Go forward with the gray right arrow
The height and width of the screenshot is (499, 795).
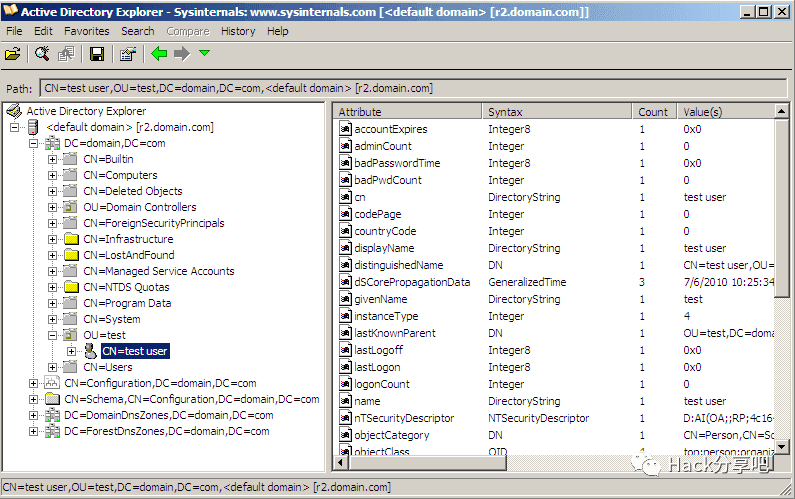[x=182, y=53]
